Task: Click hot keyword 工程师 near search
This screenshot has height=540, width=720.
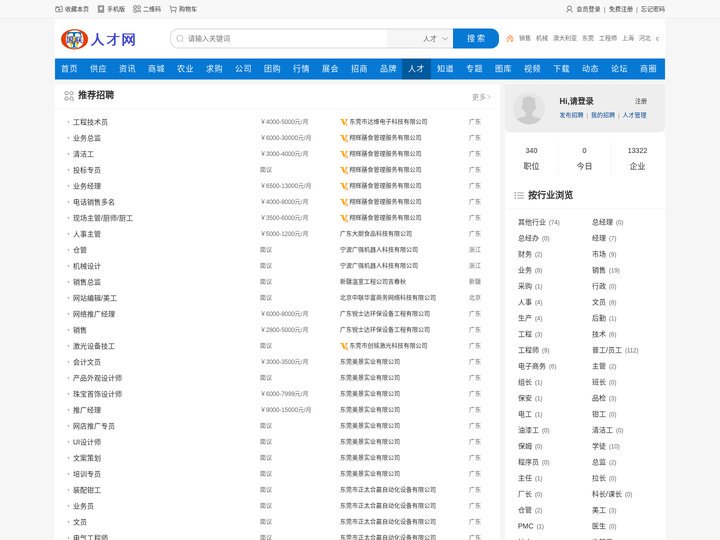Action: (x=608, y=39)
